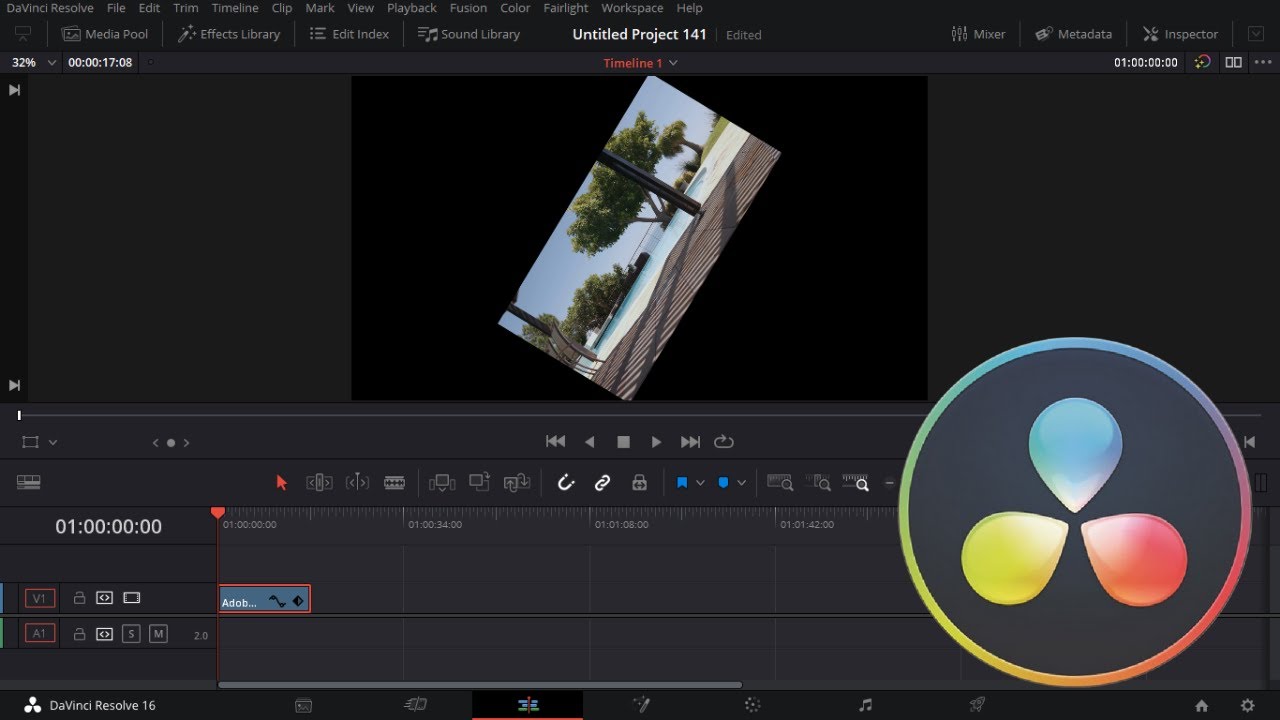Toggle timeline Snapping magnet icon
The height and width of the screenshot is (720, 1280).
pos(566,483)
